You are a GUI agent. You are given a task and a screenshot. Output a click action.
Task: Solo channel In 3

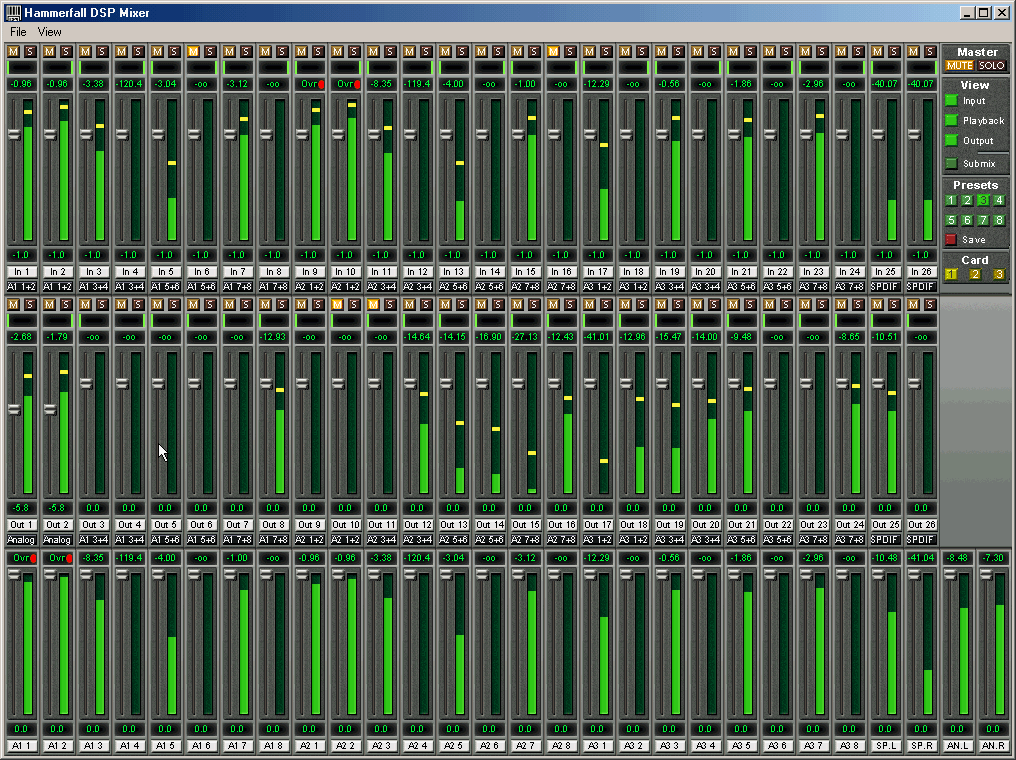102,51
